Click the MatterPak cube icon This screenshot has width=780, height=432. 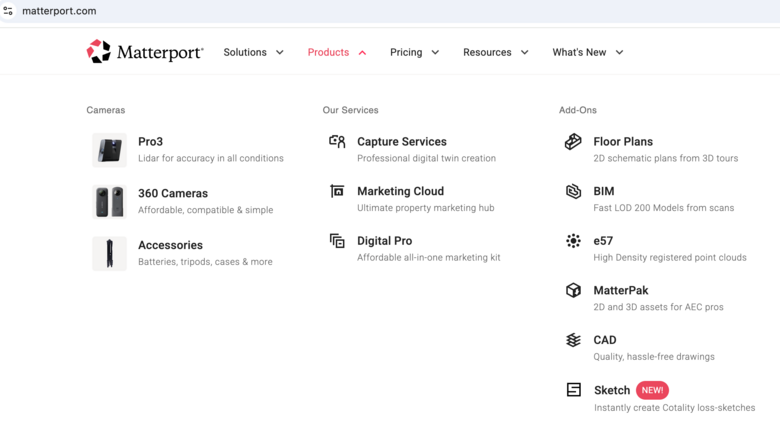(x=573, y=290)
